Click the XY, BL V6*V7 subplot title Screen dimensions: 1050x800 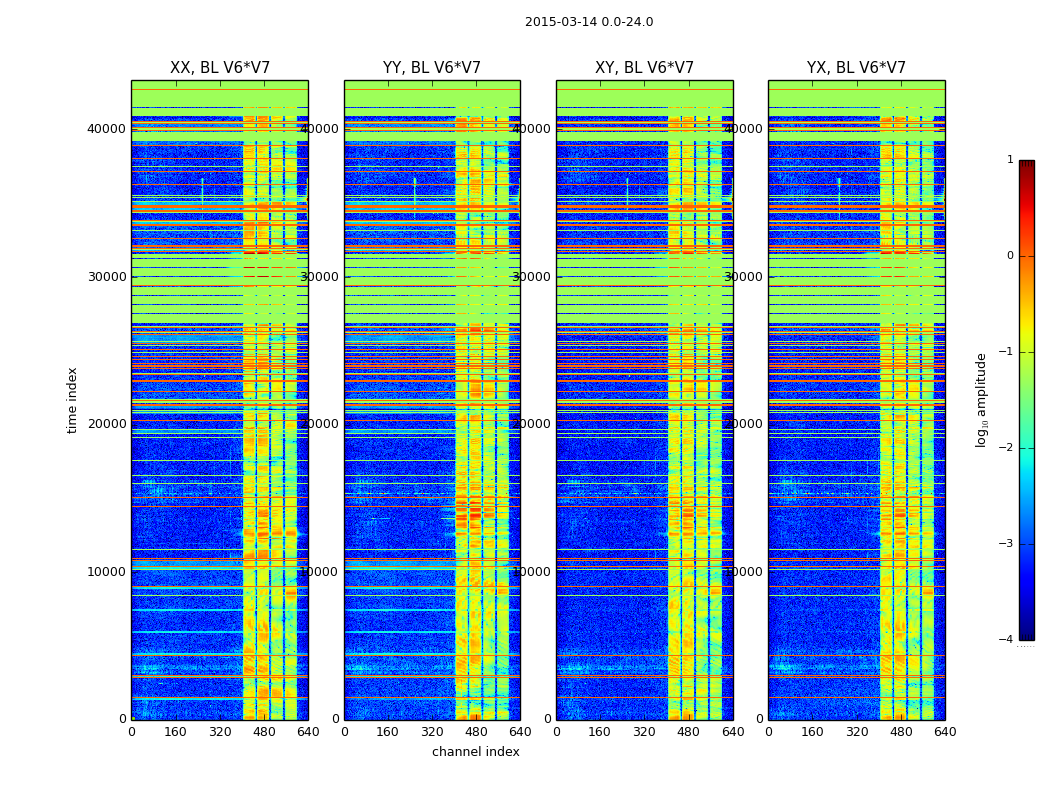click(x=644, y=68)
